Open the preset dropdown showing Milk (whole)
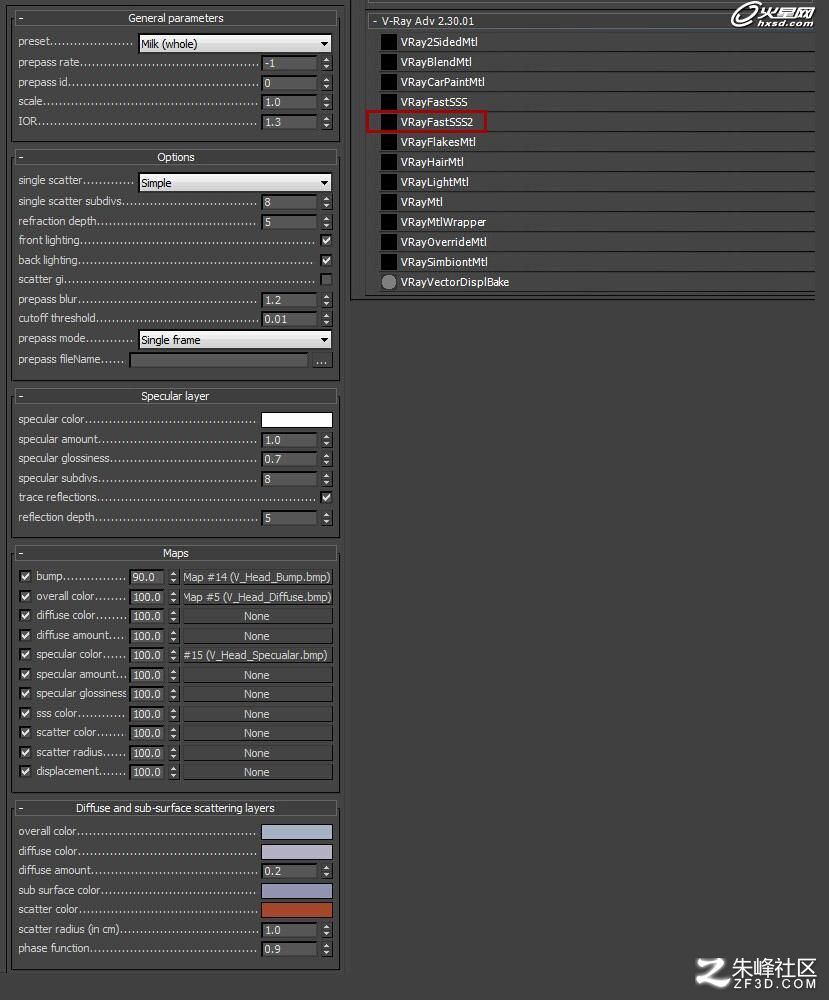Screen dimensions: 829x1000 click(x=235, y=43)
